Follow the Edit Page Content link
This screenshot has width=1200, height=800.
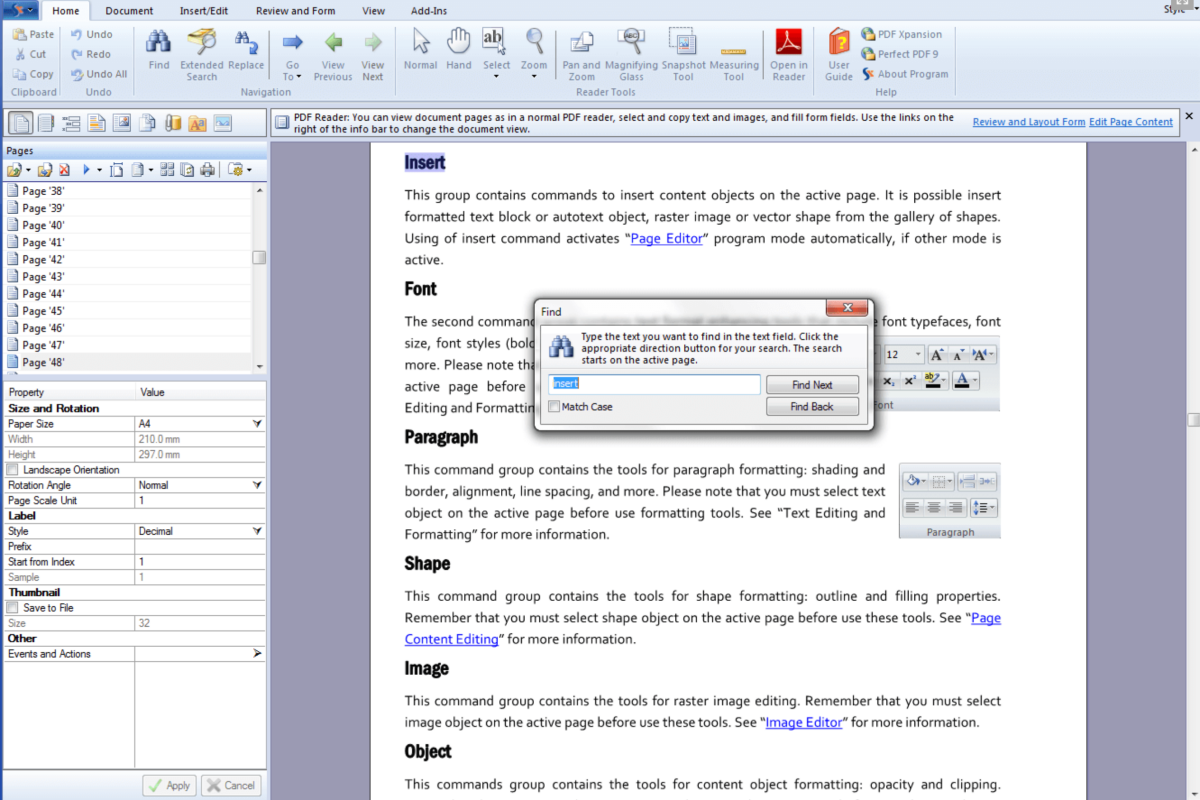(1131, 122)
